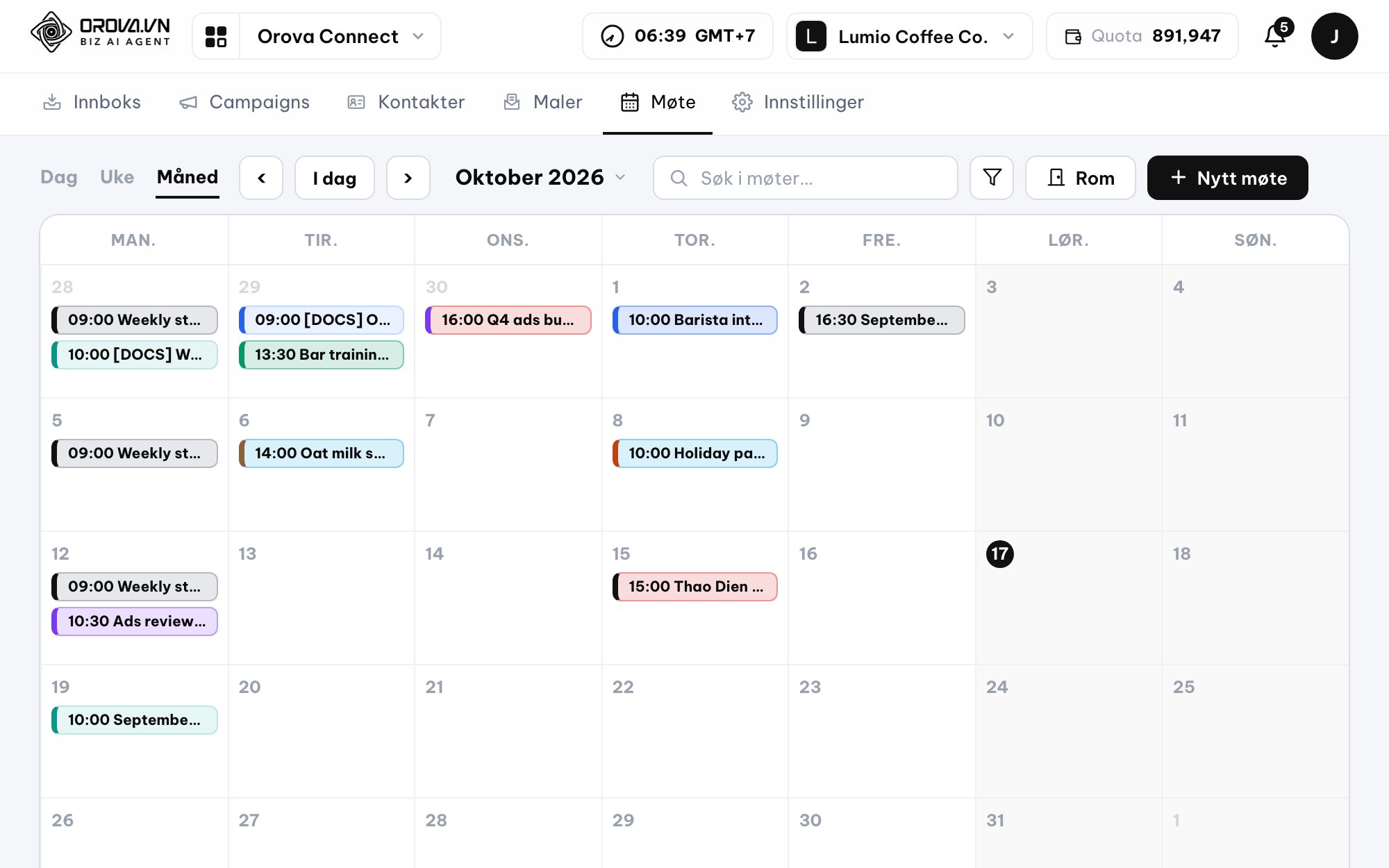Open notifications bell with 5 badge
Screen dimensions: 1389x868
(1276, 35)
